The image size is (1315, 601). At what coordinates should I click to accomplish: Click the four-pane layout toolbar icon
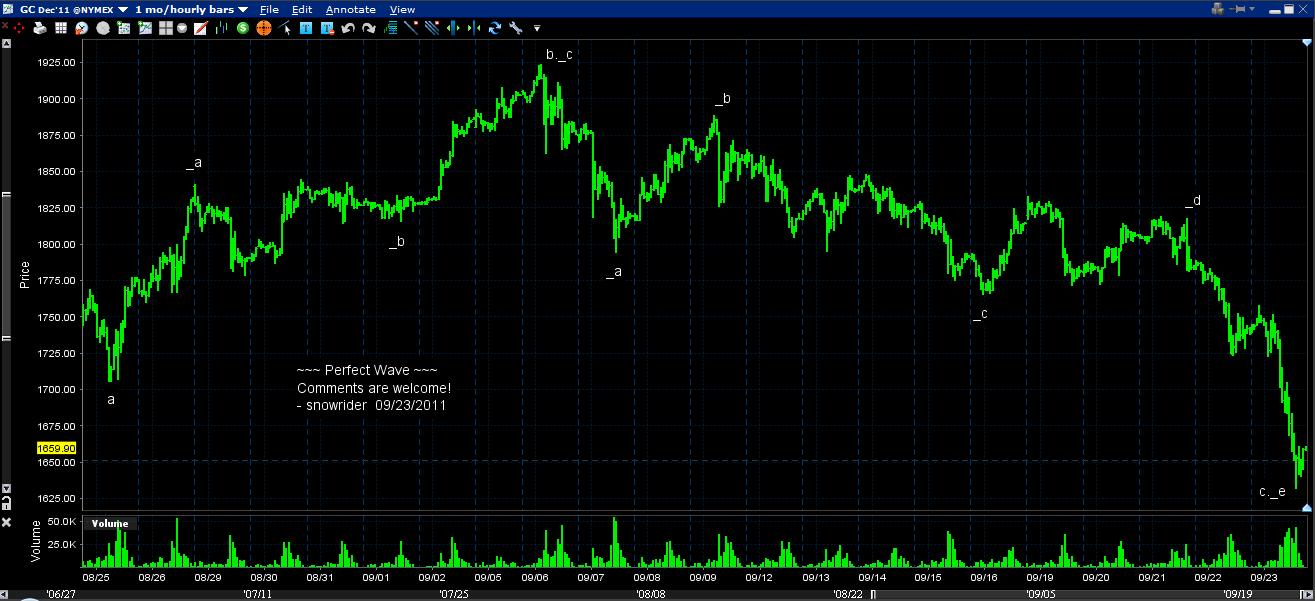166,28
